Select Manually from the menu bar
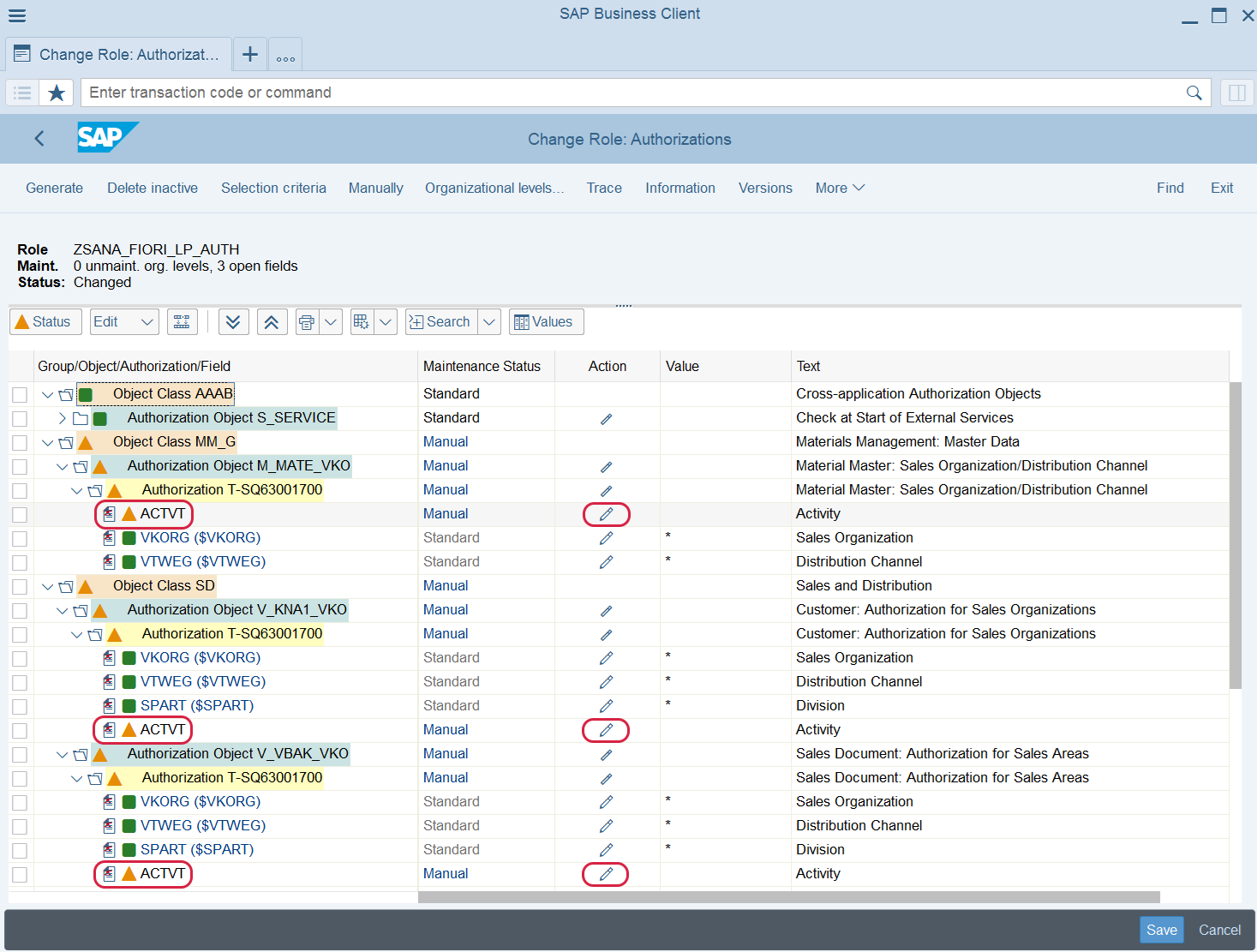1257x952 pixels. click(375, 189)
